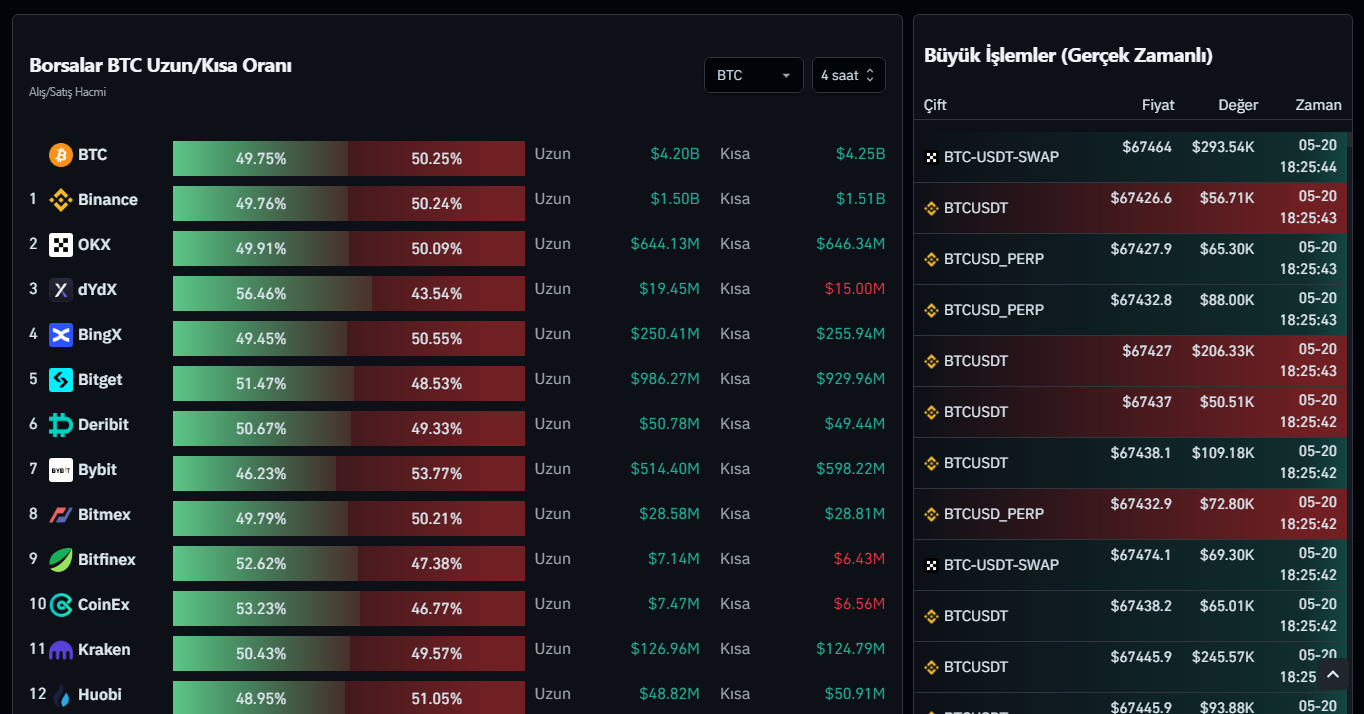
Task: Click the Deribit exchange logo icon
Action: point(61,425)
